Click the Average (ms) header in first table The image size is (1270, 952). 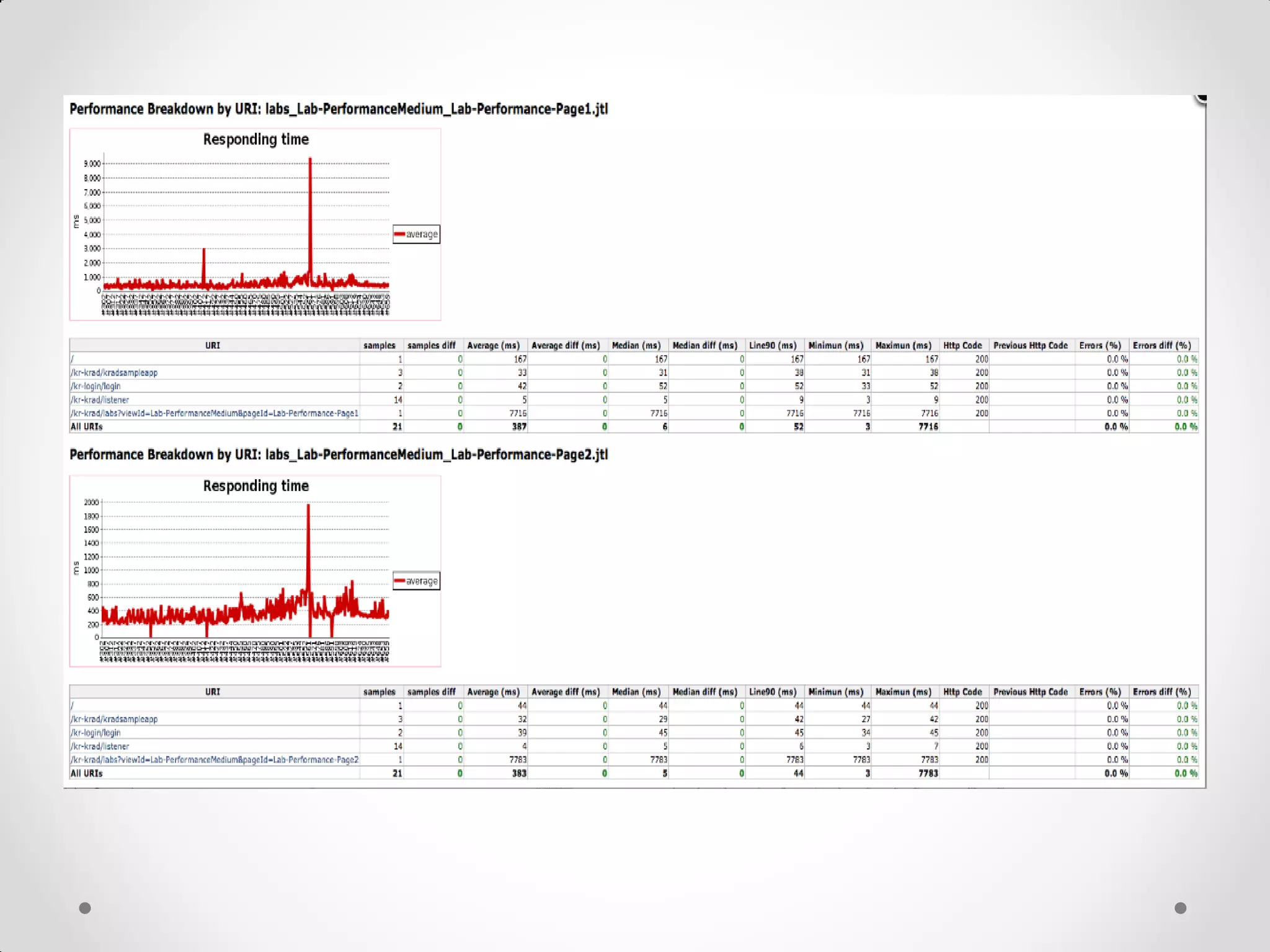point(493,345)
